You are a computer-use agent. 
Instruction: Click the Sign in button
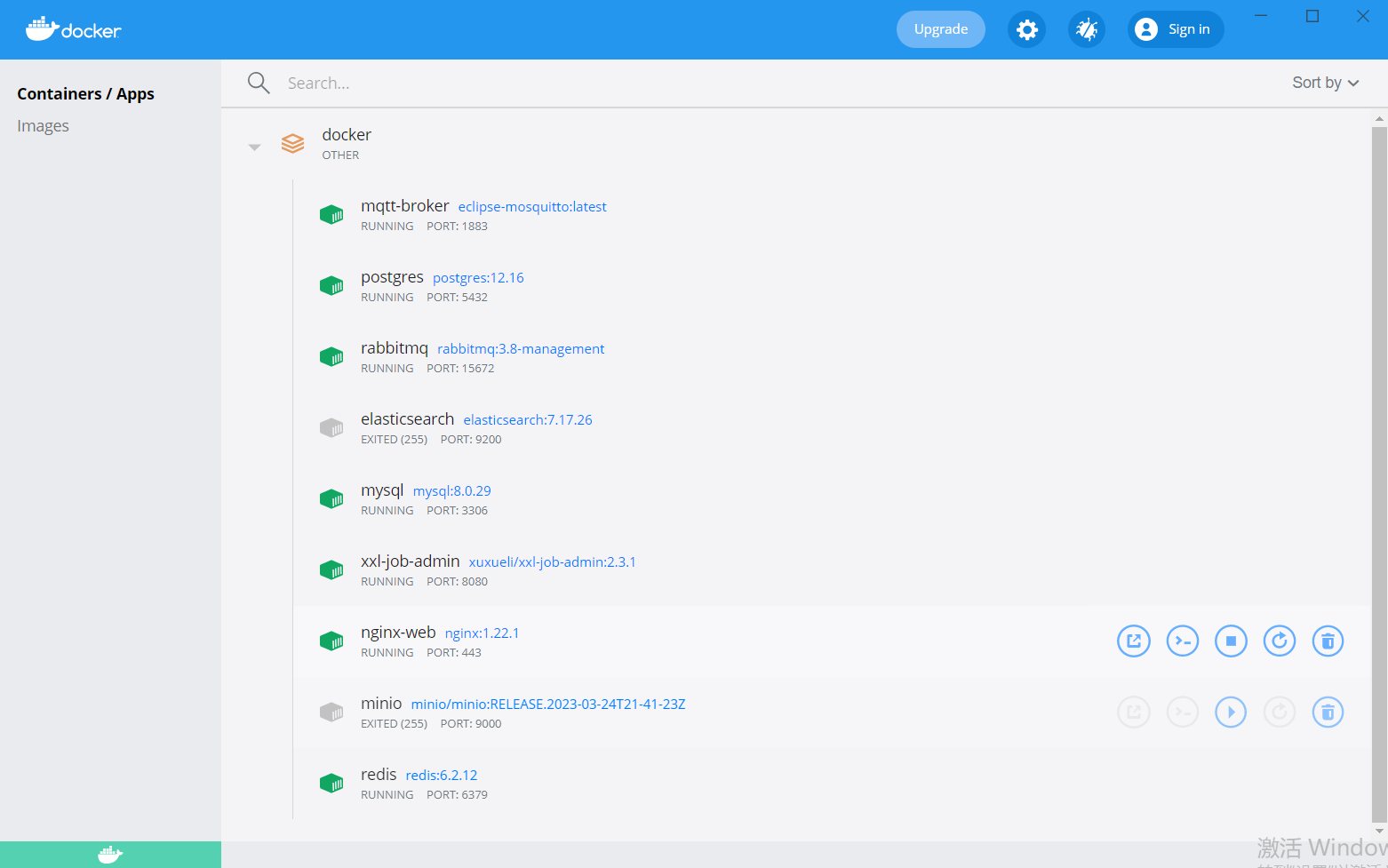tap(1176, 29)
